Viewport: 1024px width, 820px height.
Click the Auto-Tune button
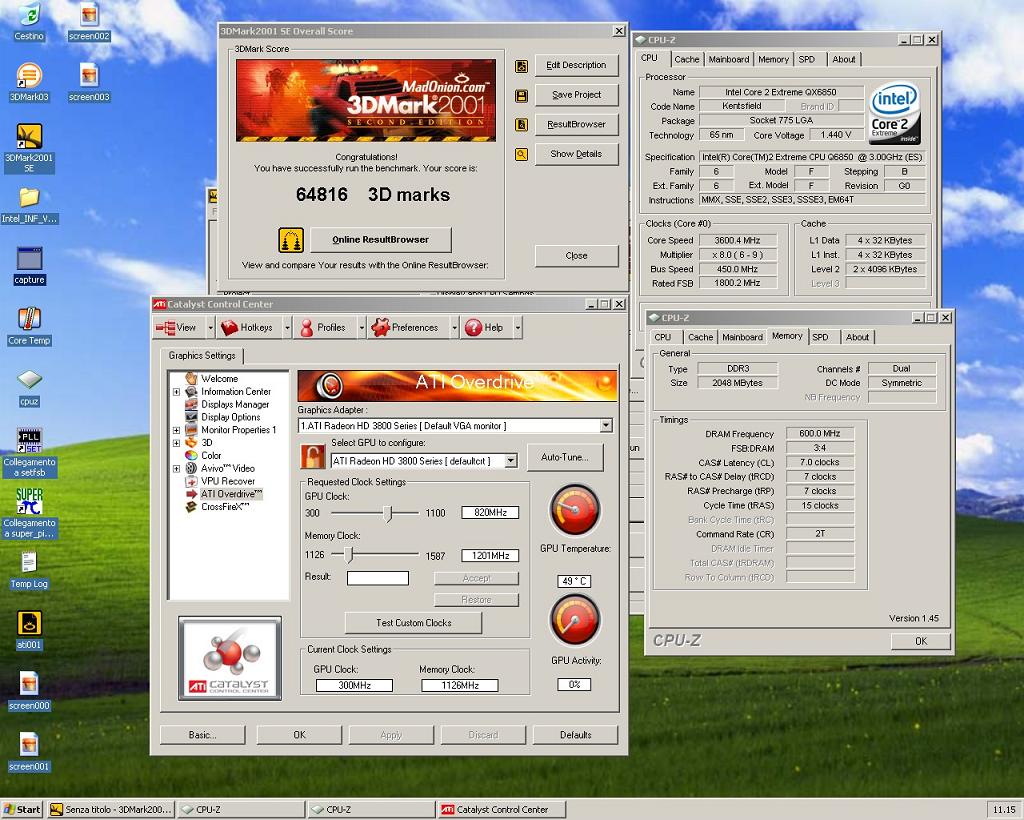[x=564, y=458]
